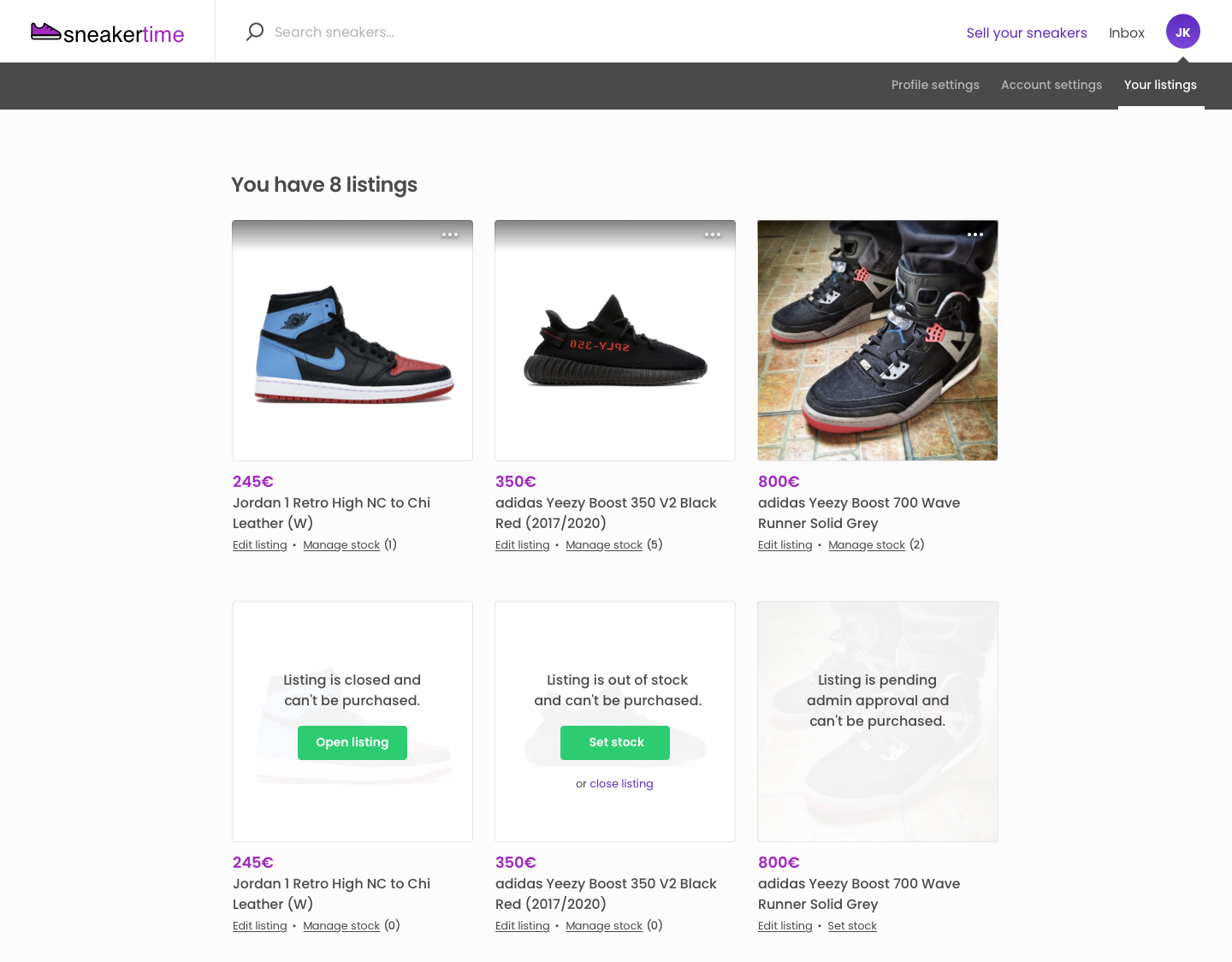
Task: Click the sneakertime shoe logo
Action: coord(47,33)
